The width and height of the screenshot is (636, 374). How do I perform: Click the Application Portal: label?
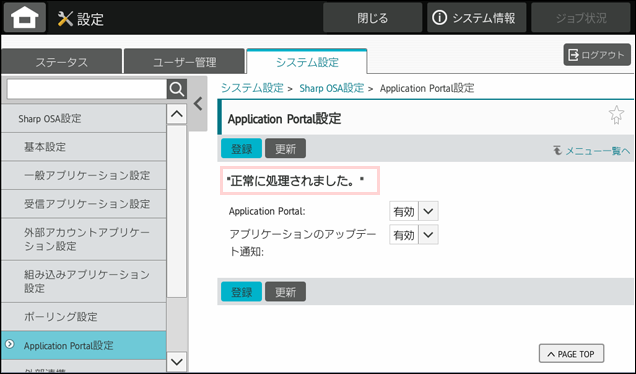[267, 211]
